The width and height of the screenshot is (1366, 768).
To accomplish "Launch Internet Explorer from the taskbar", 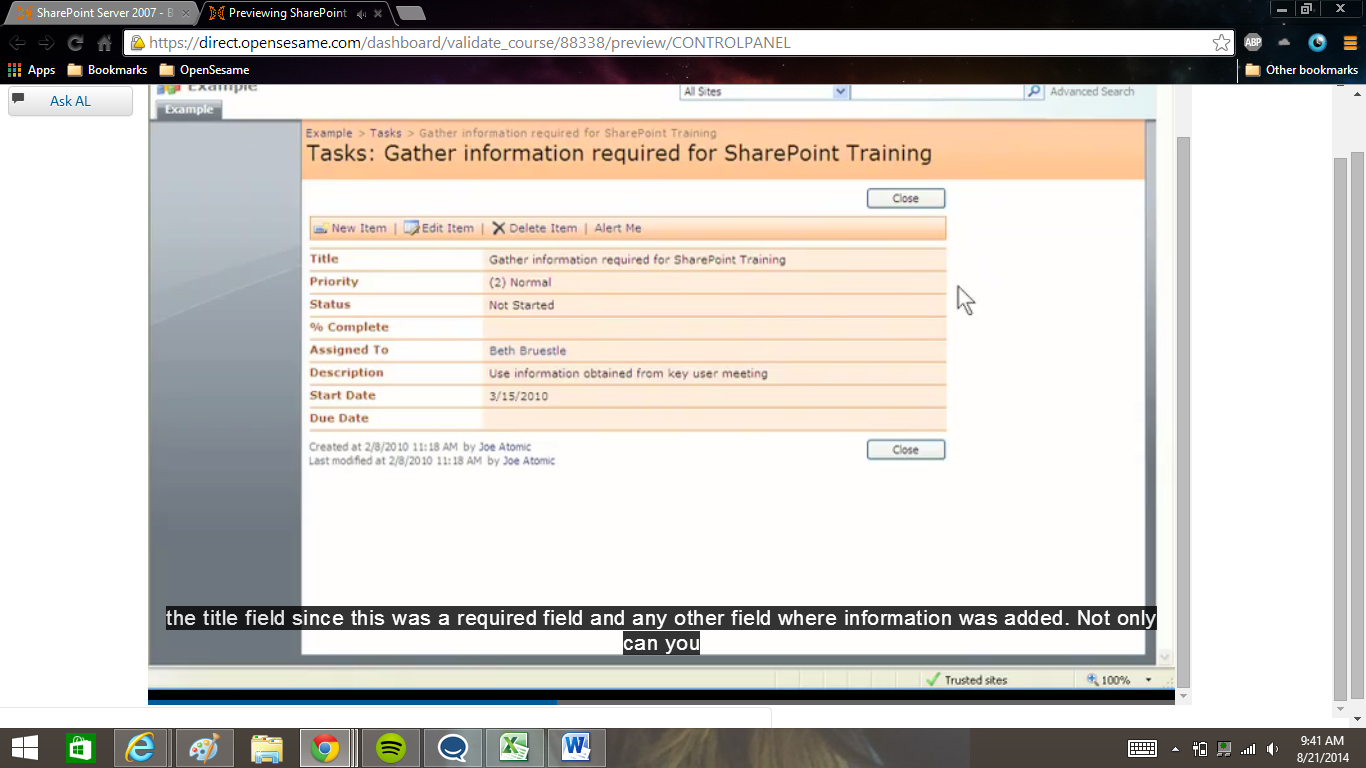I will click(x=141, y=748).
